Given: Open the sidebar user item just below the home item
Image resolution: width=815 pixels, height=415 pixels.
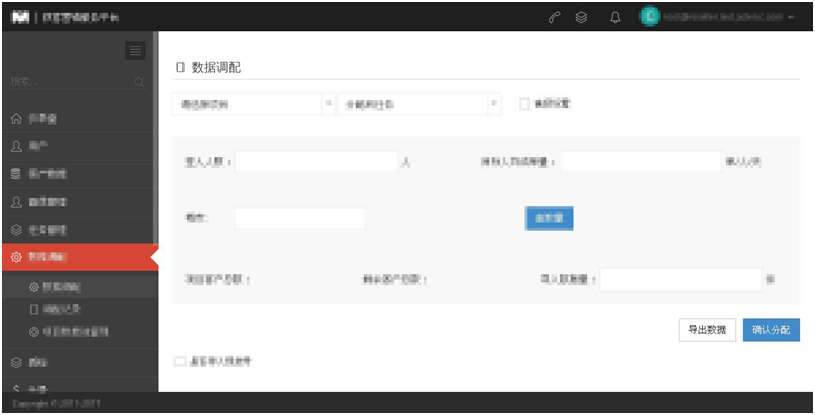Looking at the screenshot, I should coord(78,147).
